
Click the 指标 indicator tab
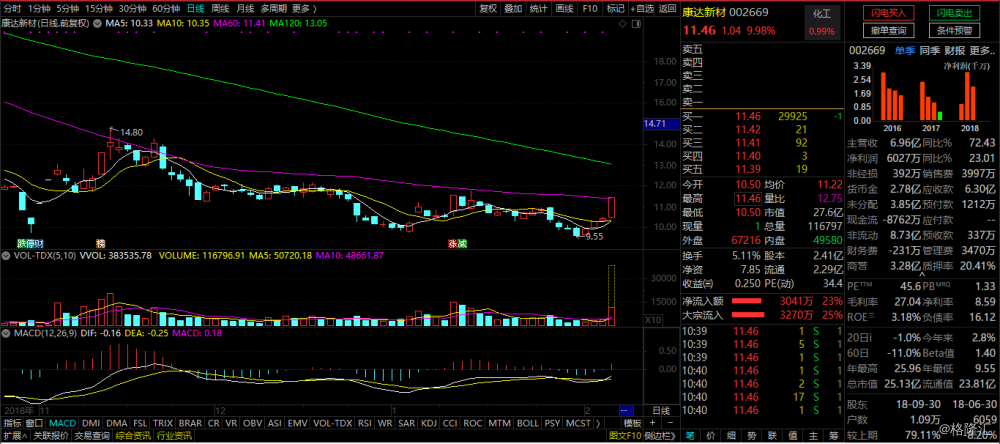click(12, 423)
